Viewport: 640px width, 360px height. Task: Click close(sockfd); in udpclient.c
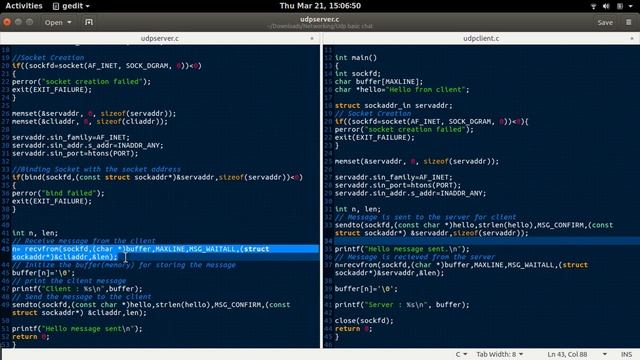[x=364, y=321]
